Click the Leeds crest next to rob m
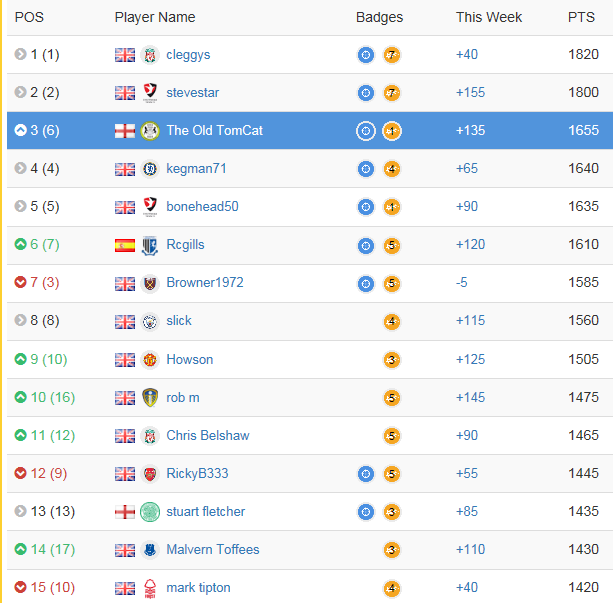Image resolution: width=613 pixels, height=603 pixels. click(150, 398)
